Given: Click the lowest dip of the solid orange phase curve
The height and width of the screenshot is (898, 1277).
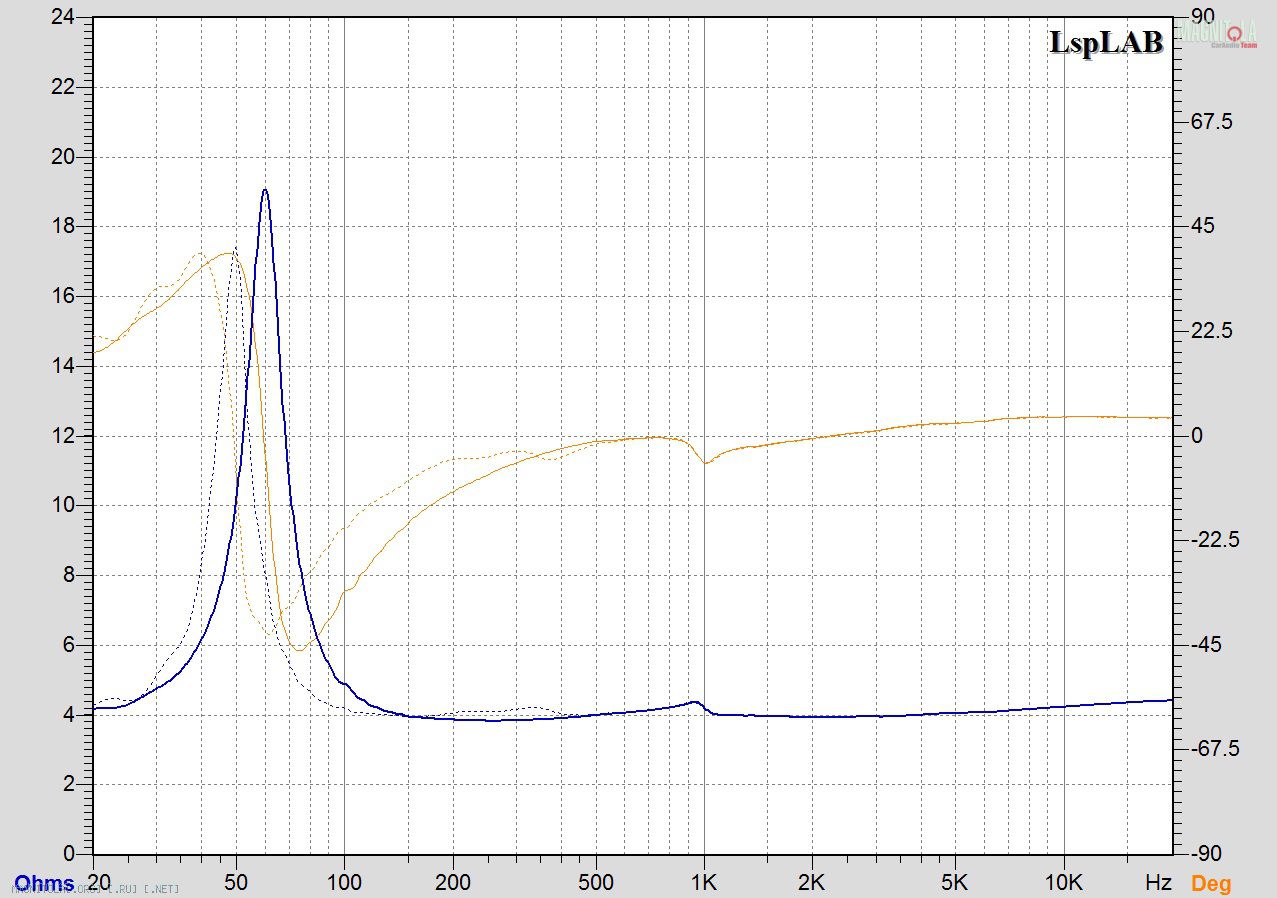Looking at the screenshot, I should 298,650.
